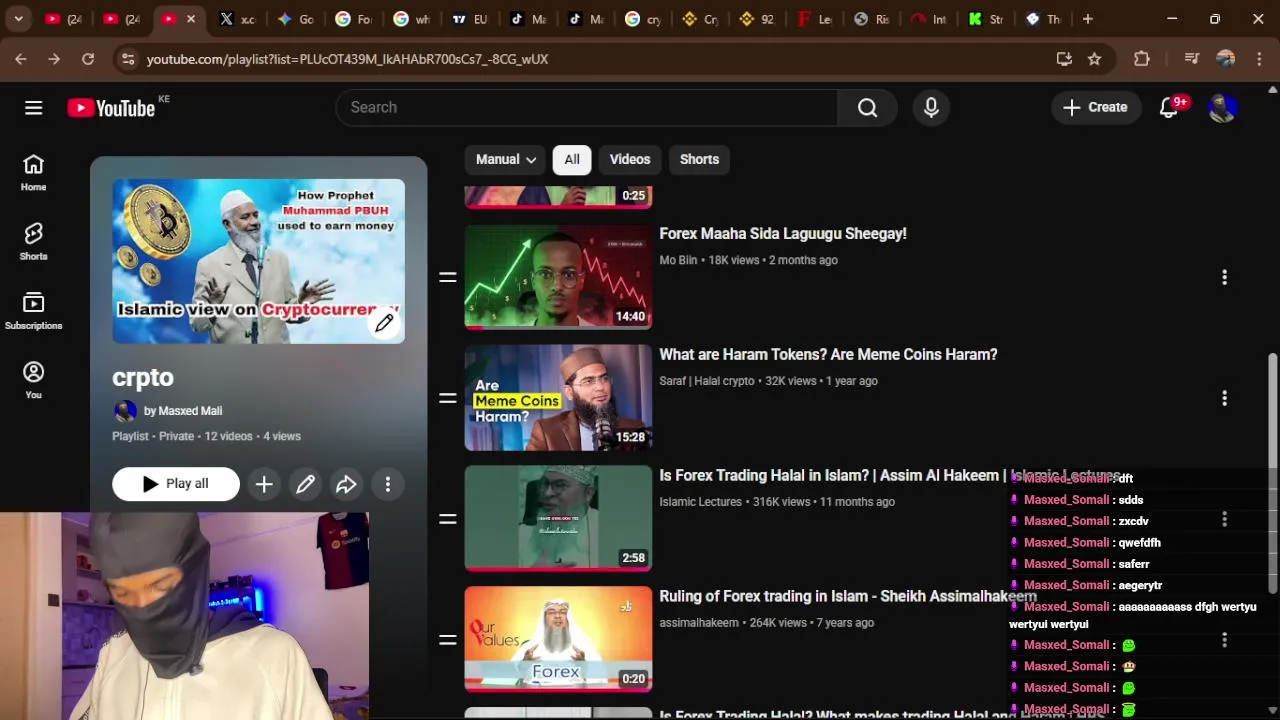
Task: Open Mo Biin channel link
Action: point(678,260)
